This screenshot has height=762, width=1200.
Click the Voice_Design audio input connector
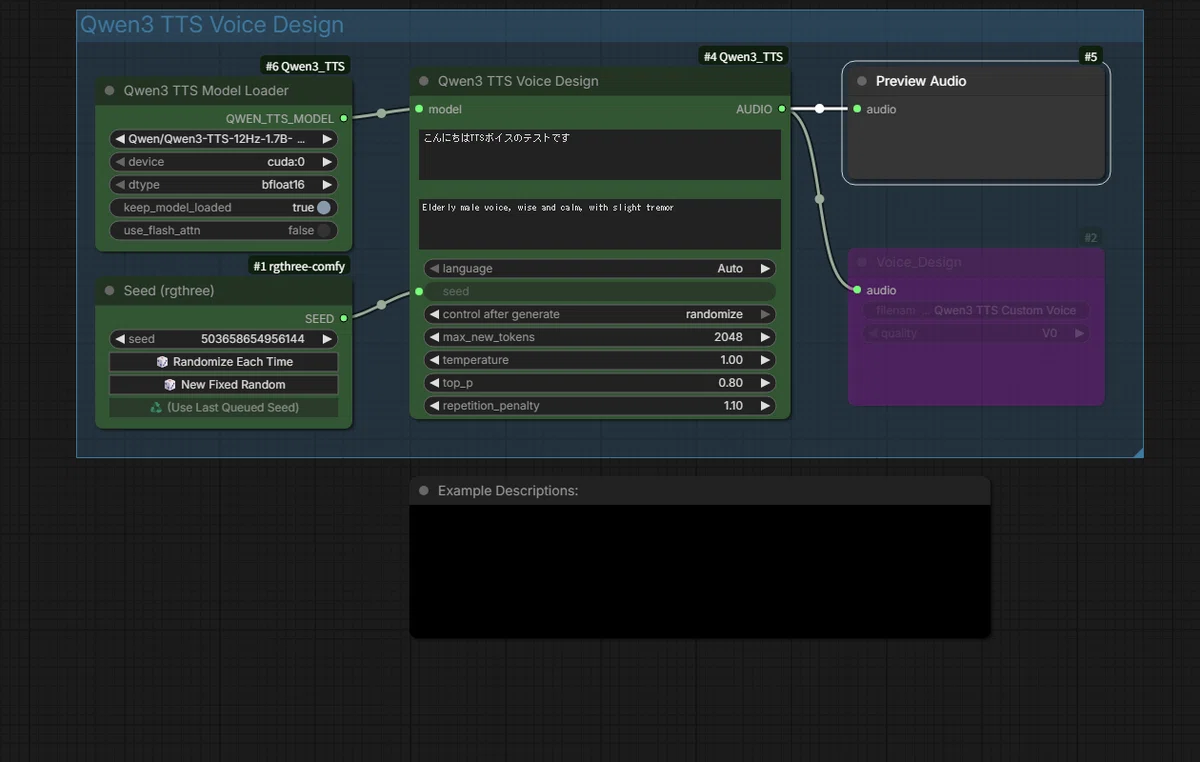857,290
